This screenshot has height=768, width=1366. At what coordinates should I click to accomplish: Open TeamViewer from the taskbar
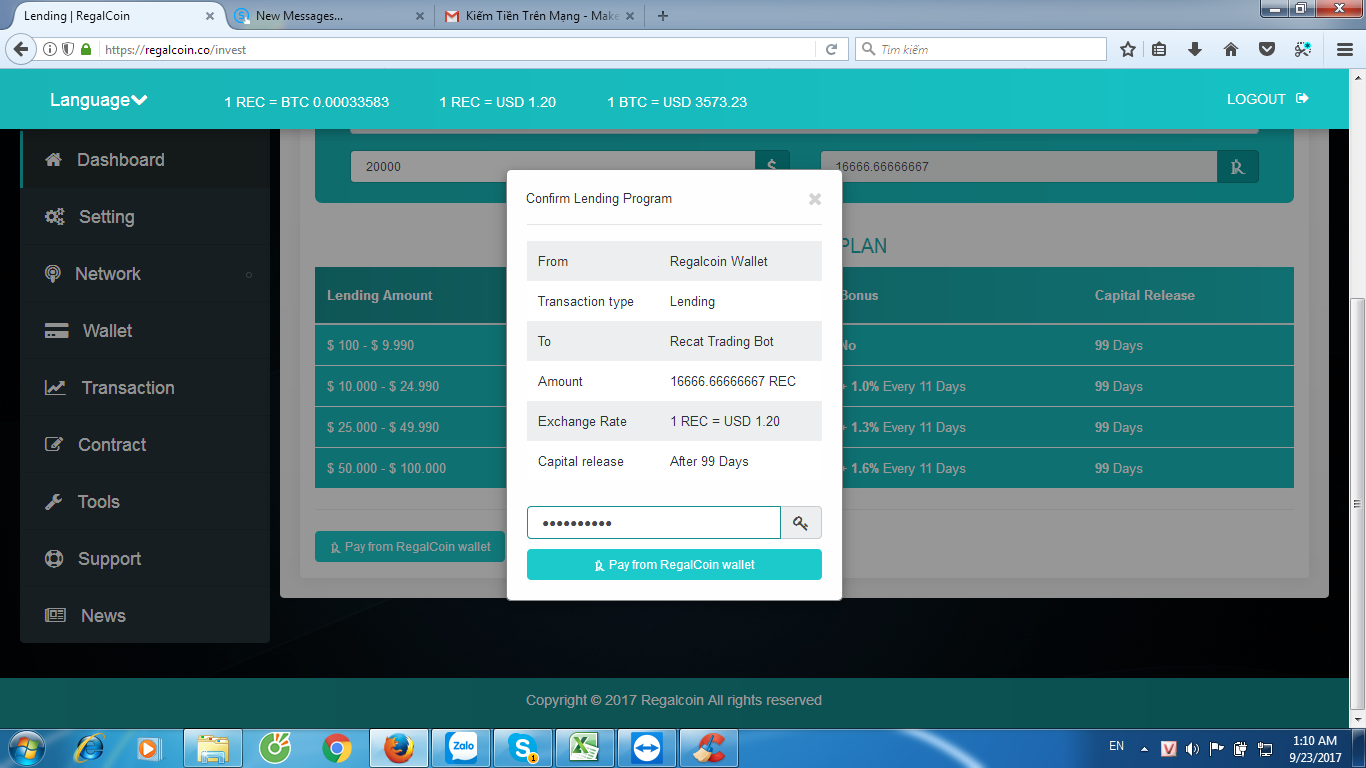coord(646,747)
